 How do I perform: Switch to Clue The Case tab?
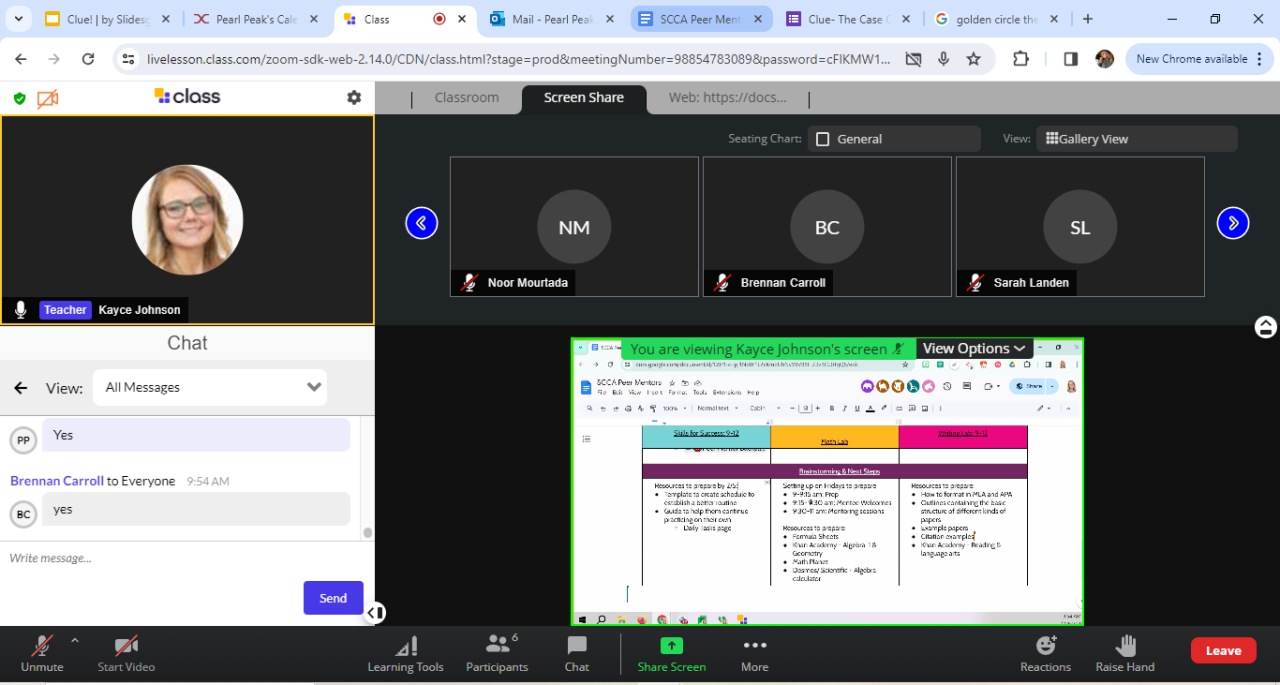tap(849, 19)
